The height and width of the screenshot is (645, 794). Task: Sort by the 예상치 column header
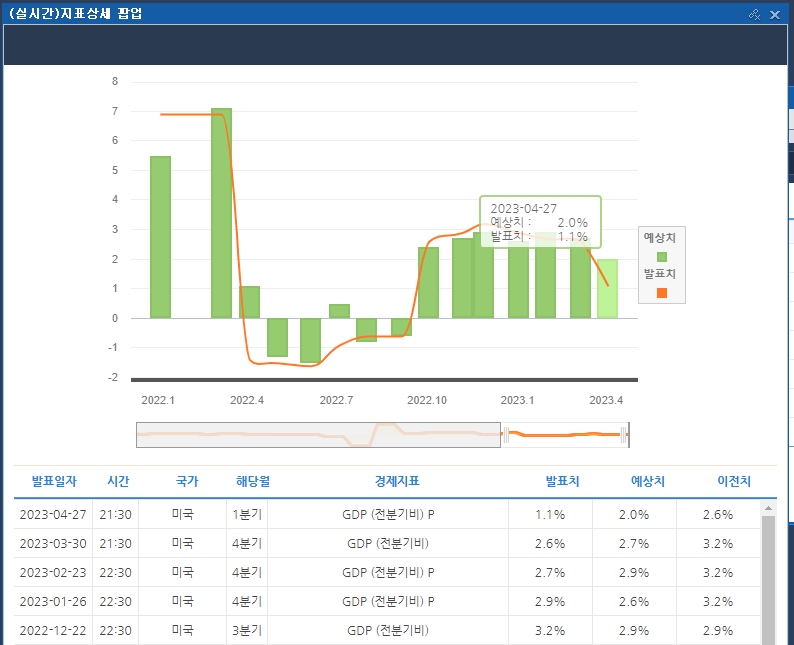click(648, 481)
